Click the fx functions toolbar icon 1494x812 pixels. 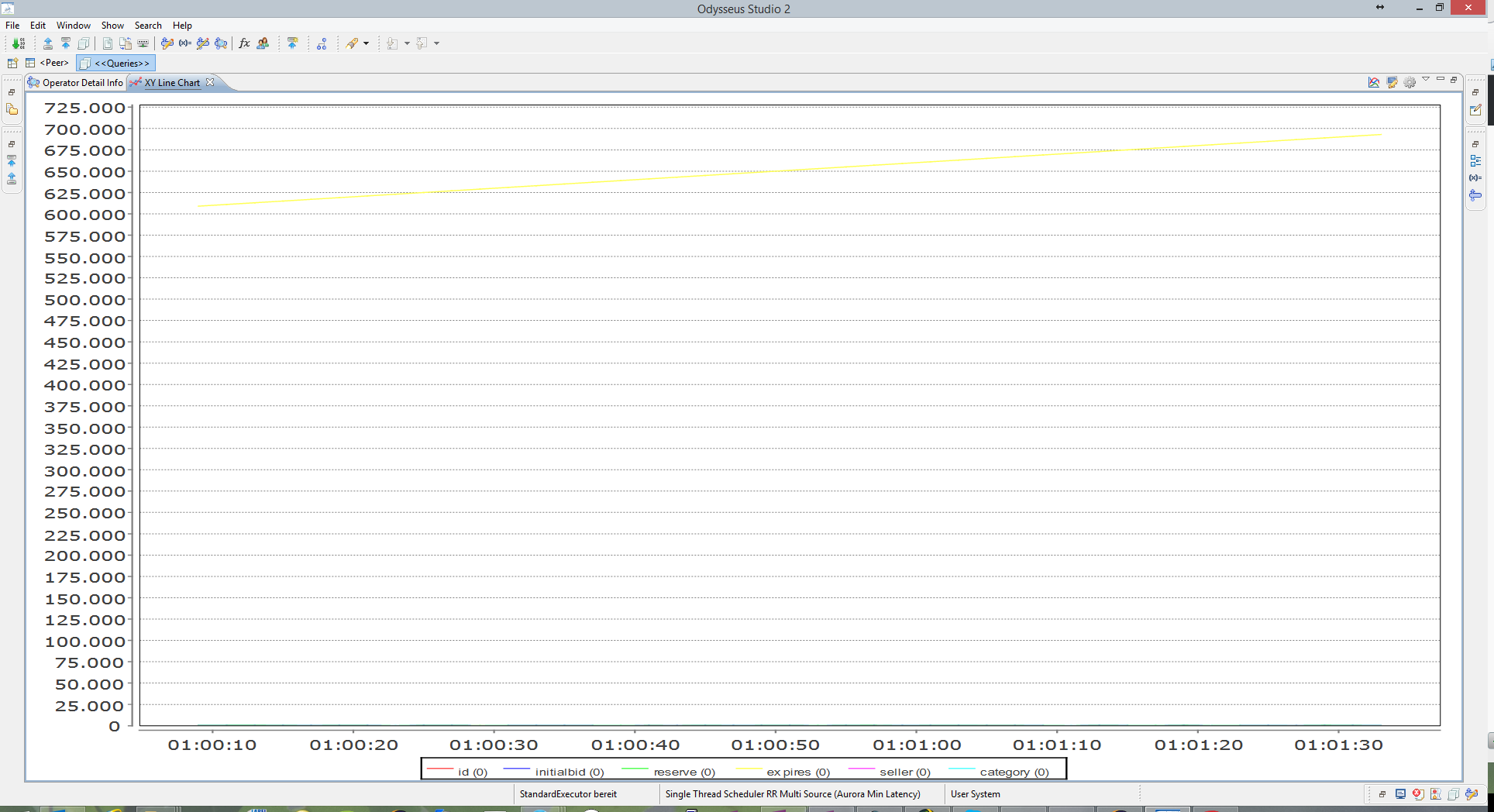coord(244,43)
